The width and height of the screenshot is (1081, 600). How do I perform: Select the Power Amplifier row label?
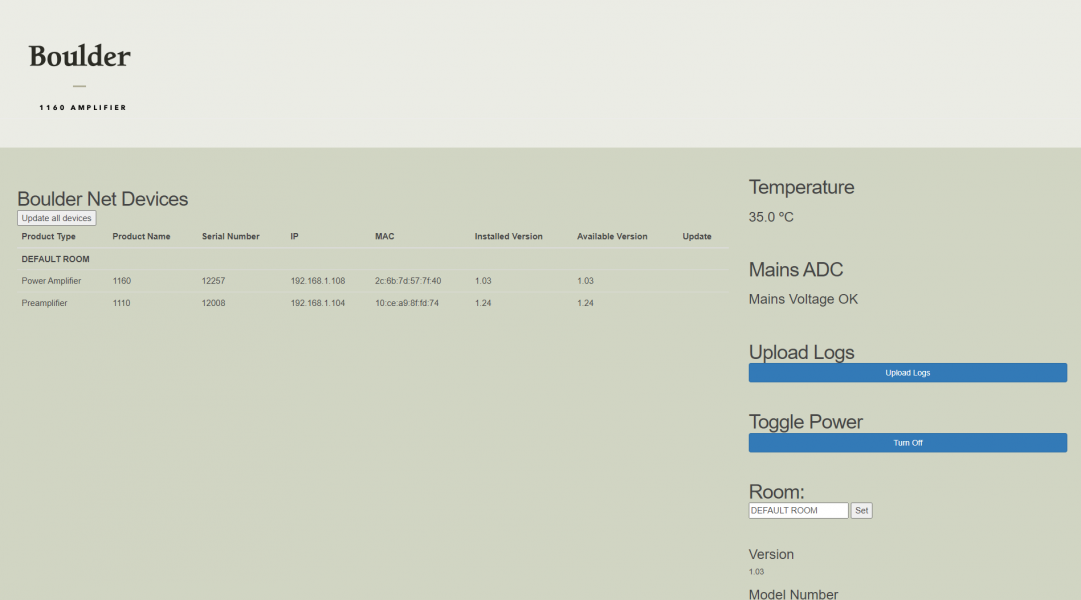tap(51, 281)
